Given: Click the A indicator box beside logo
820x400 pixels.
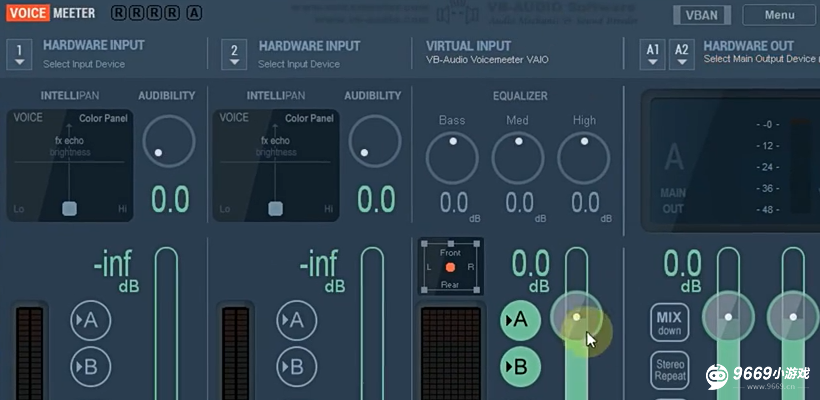Looking at the screenshot, I should coord(194,13).
